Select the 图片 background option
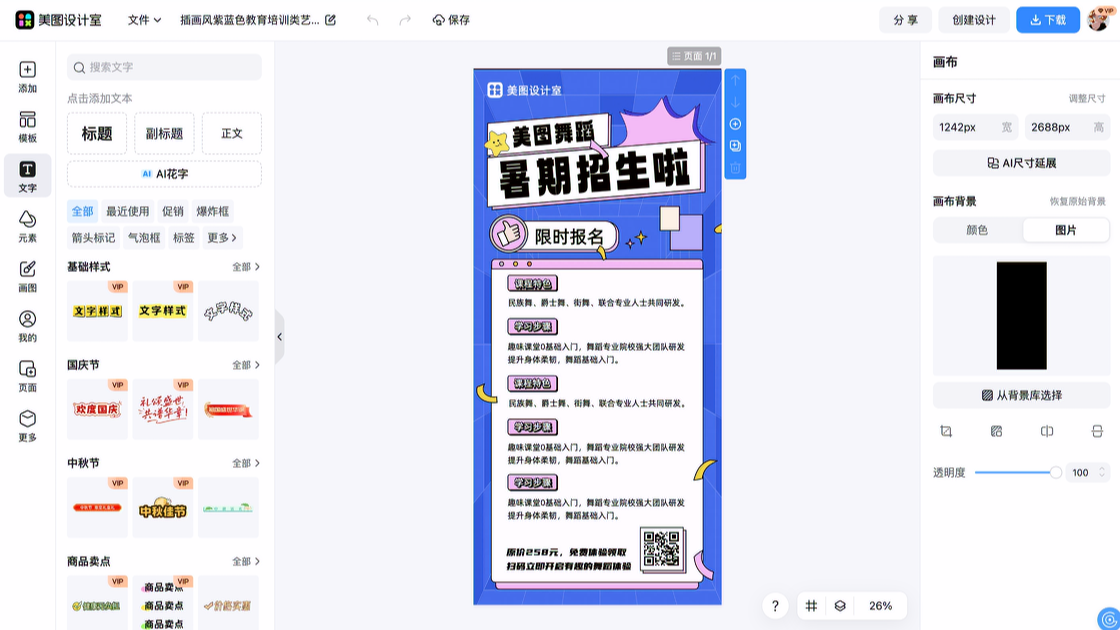 tap(1066, 230)
